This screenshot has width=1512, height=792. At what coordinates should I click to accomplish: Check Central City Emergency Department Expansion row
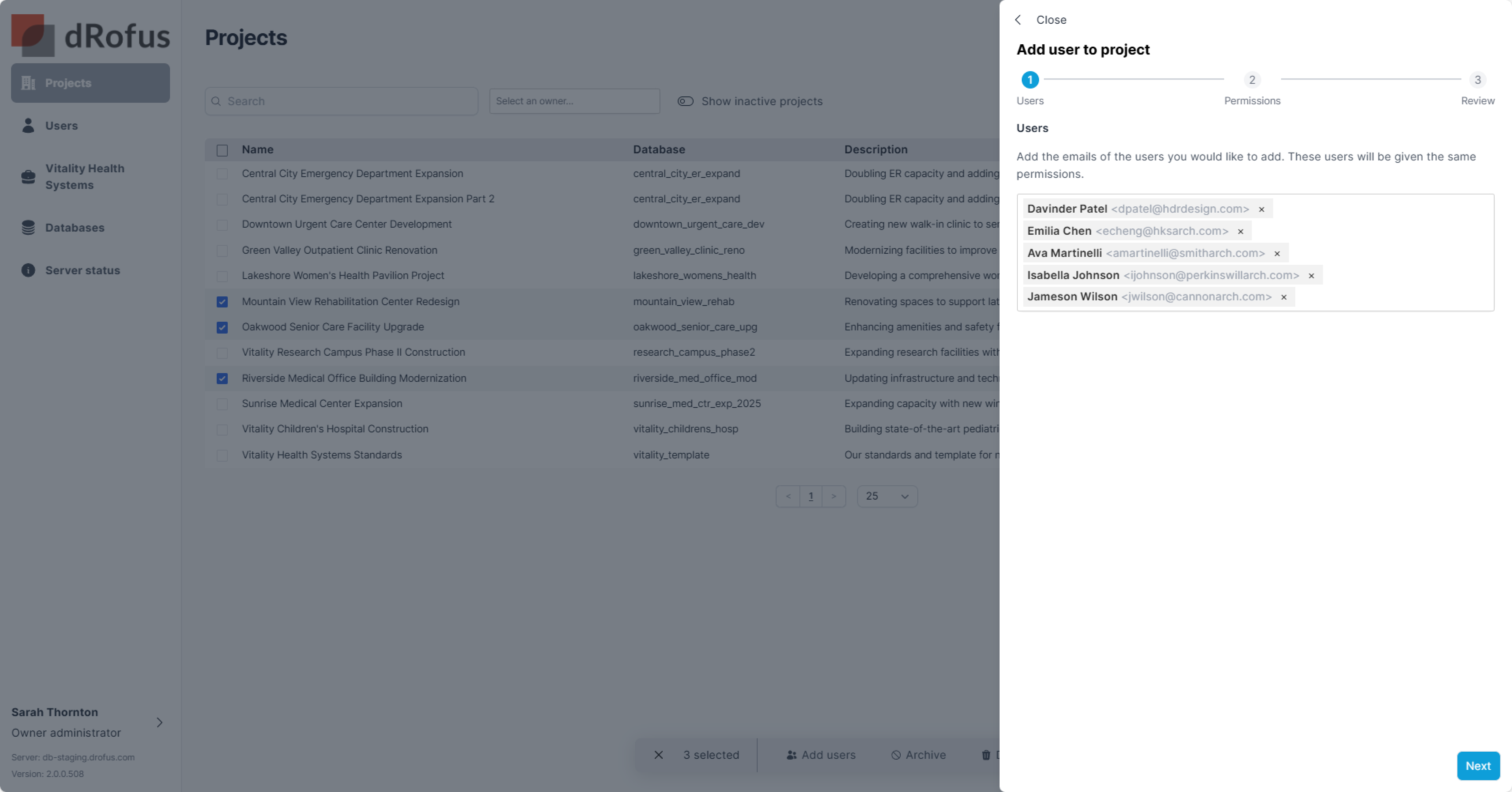(x=222, y=173)
